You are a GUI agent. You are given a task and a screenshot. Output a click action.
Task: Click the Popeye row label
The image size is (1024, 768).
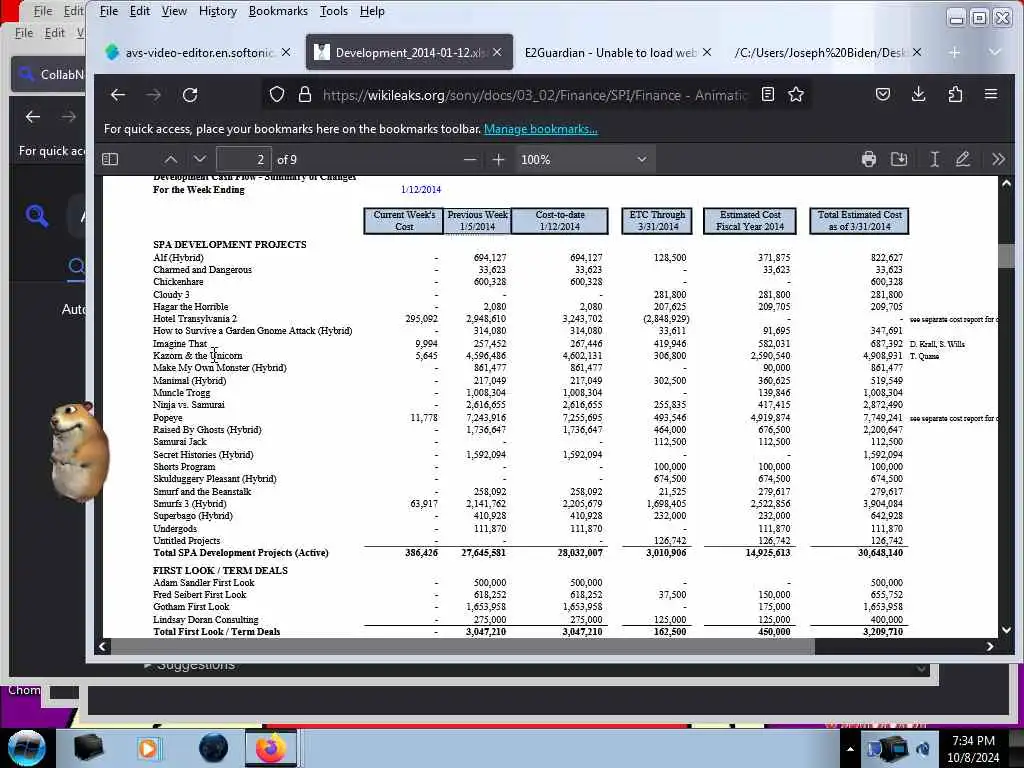(x=168, y=417)
